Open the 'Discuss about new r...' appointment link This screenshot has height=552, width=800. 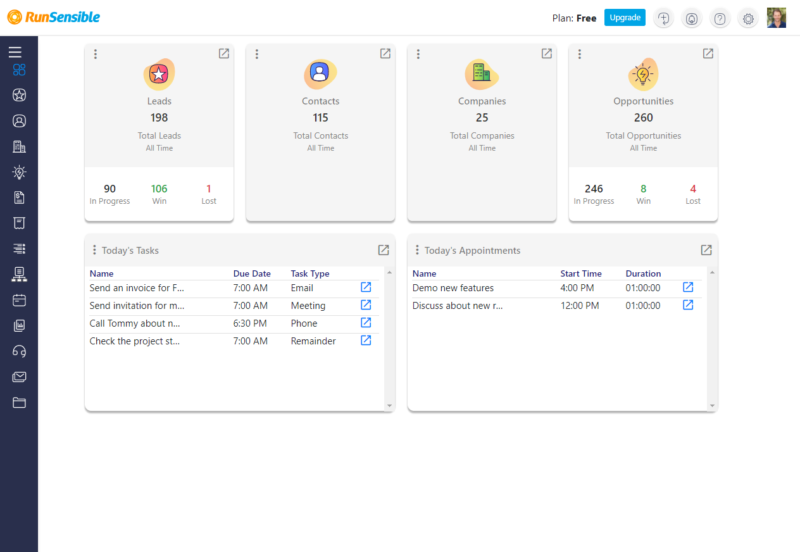pos(688,305)
